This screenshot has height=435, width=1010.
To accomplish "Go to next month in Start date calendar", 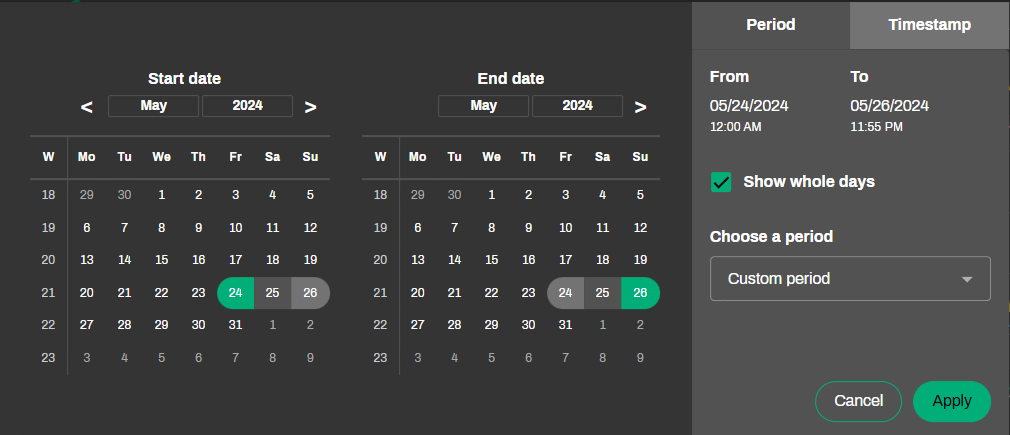I will coord(311,107).
